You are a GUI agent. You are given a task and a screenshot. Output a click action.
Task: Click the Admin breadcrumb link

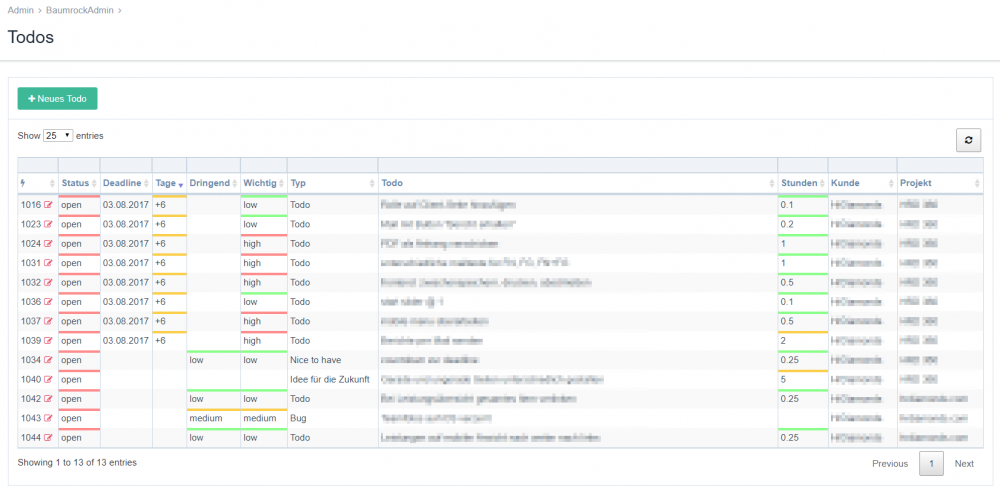[x=21, y=10]
